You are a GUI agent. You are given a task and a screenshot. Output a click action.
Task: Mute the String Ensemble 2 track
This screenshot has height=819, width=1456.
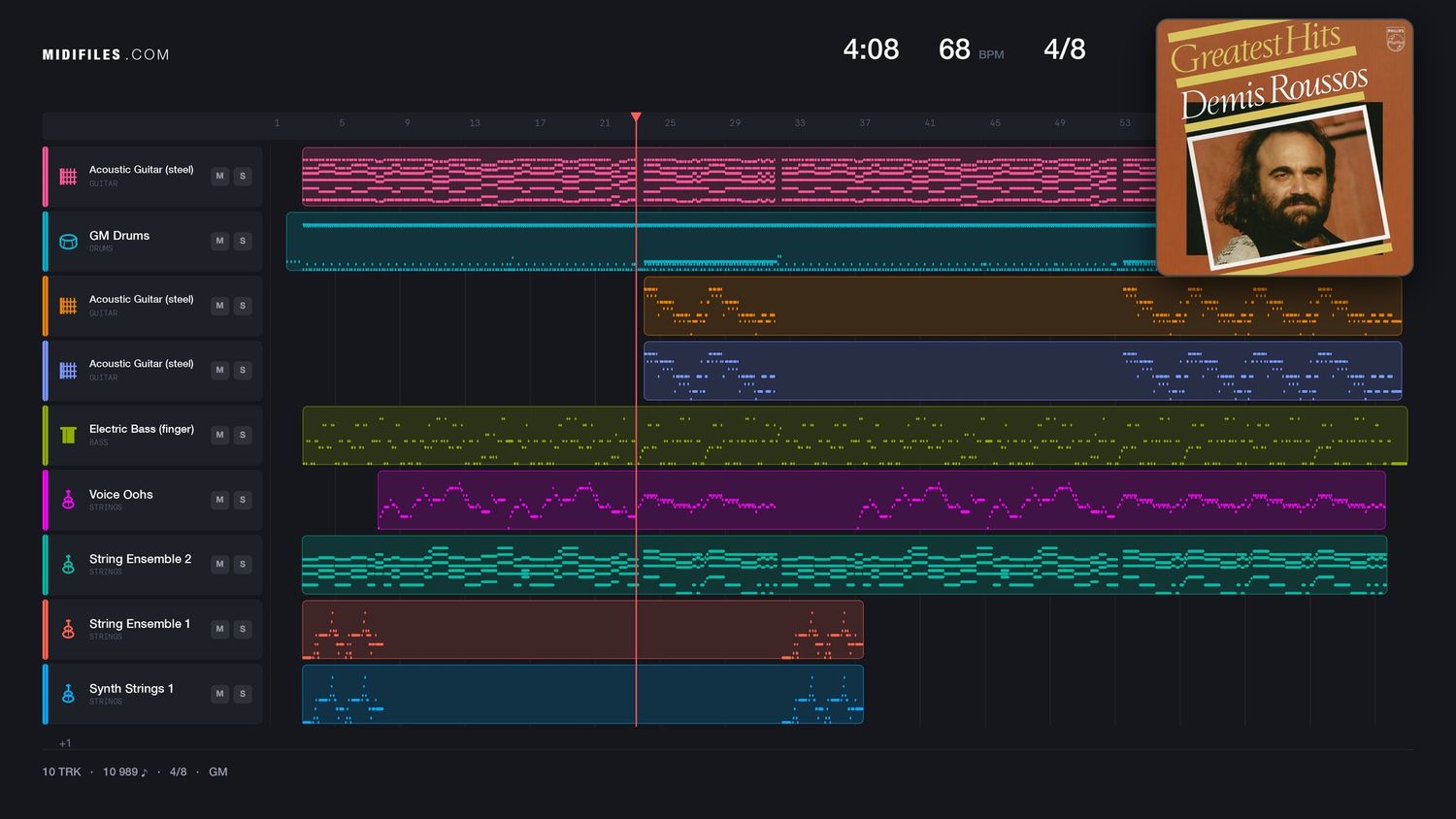[220, 564]
